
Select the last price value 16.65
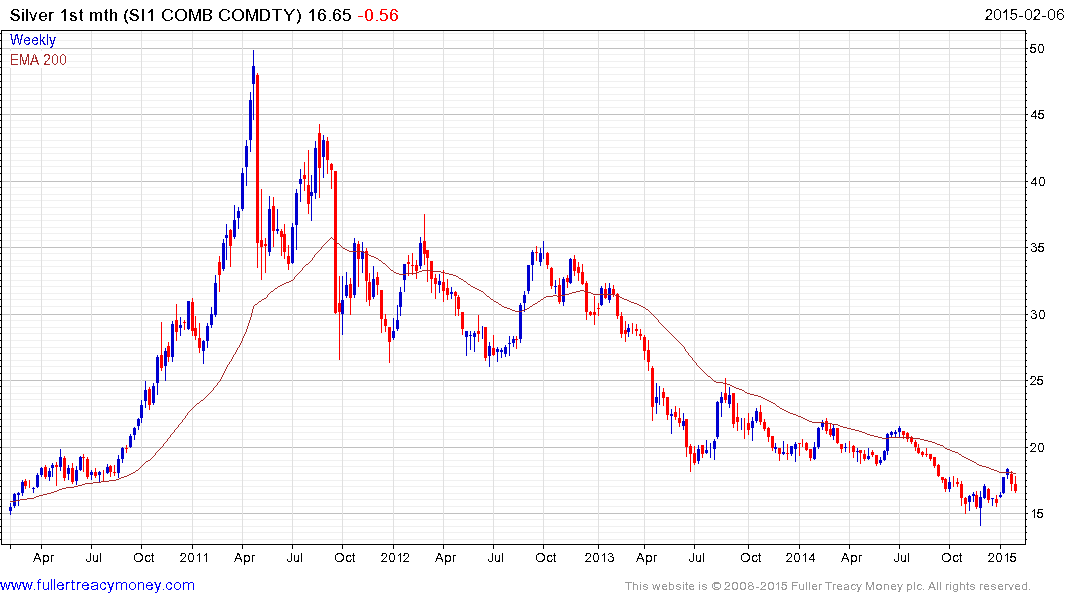point(330,15)
